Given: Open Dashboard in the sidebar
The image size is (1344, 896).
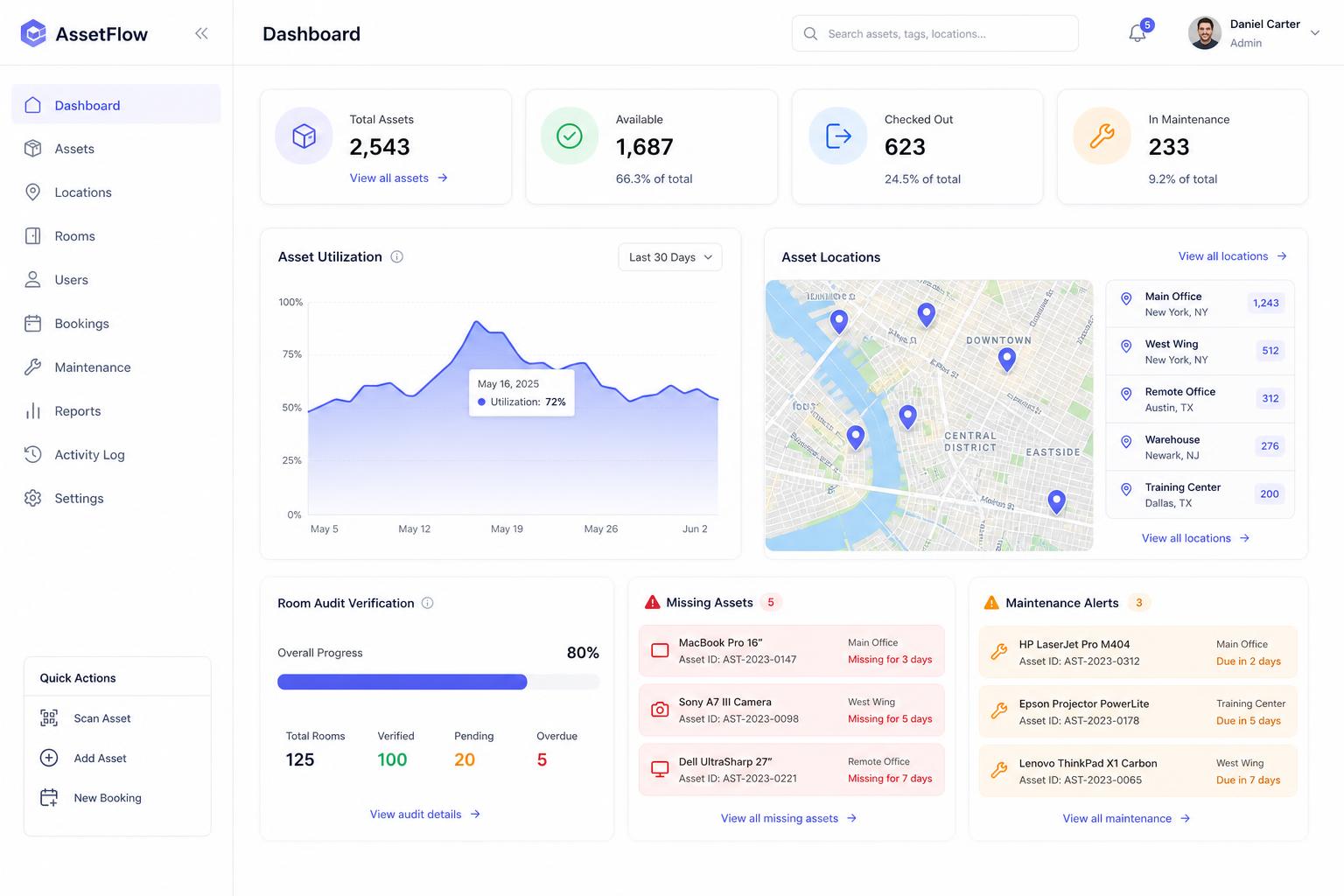Looking at the screenshot, I should click(x=115, y=105).
